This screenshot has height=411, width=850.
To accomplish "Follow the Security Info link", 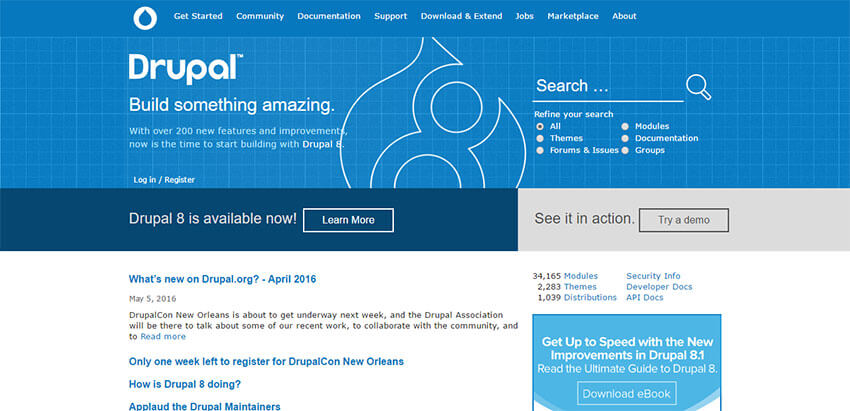I will pyautogui.click(x=653, y=276).
